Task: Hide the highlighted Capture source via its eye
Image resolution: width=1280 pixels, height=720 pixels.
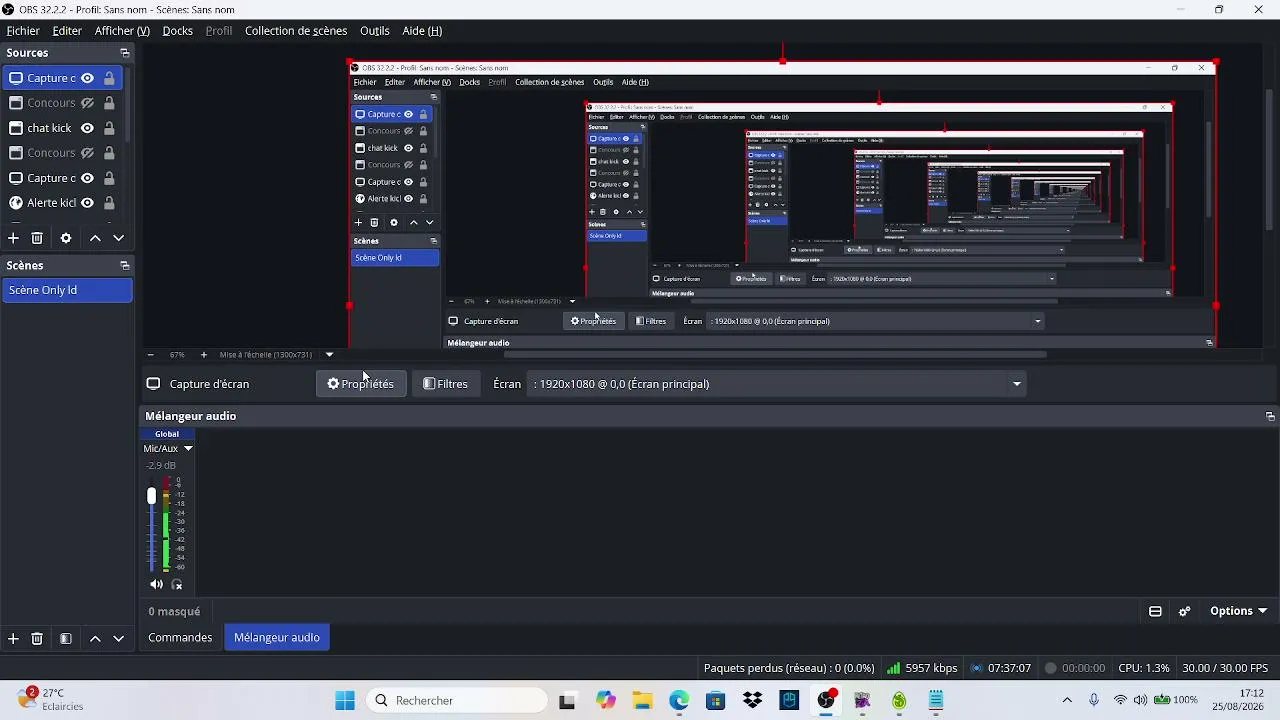Action: [87, 78]
